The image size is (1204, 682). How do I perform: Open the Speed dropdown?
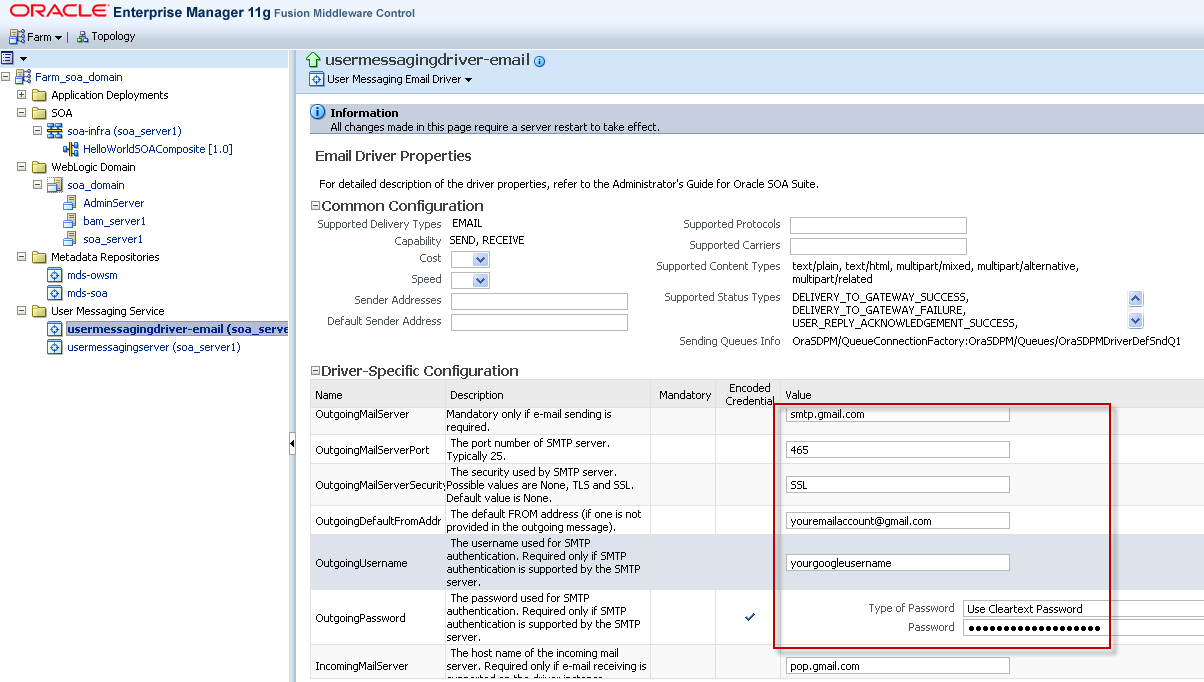[x=480, y=280]
